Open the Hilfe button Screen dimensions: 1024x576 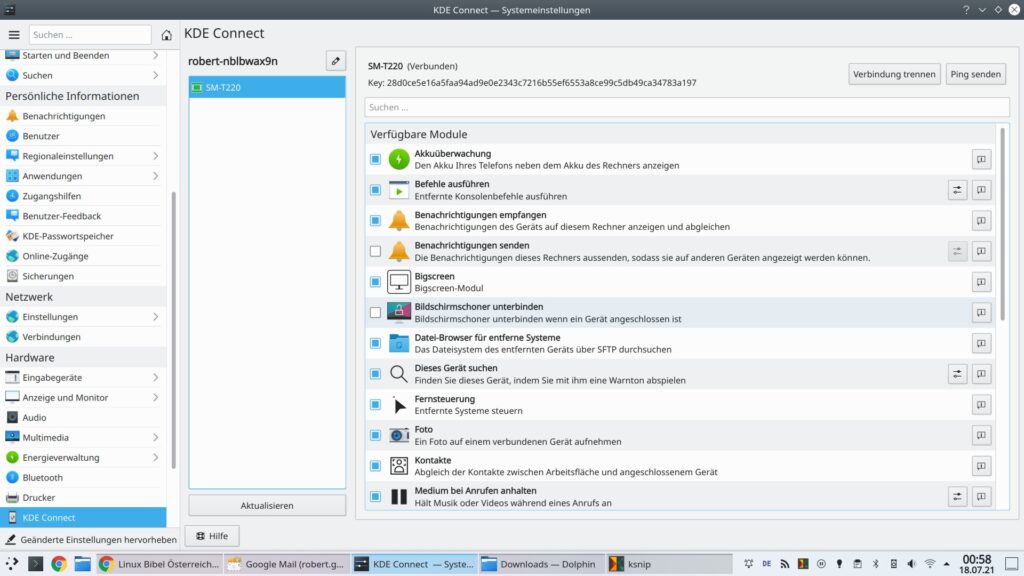212,536
